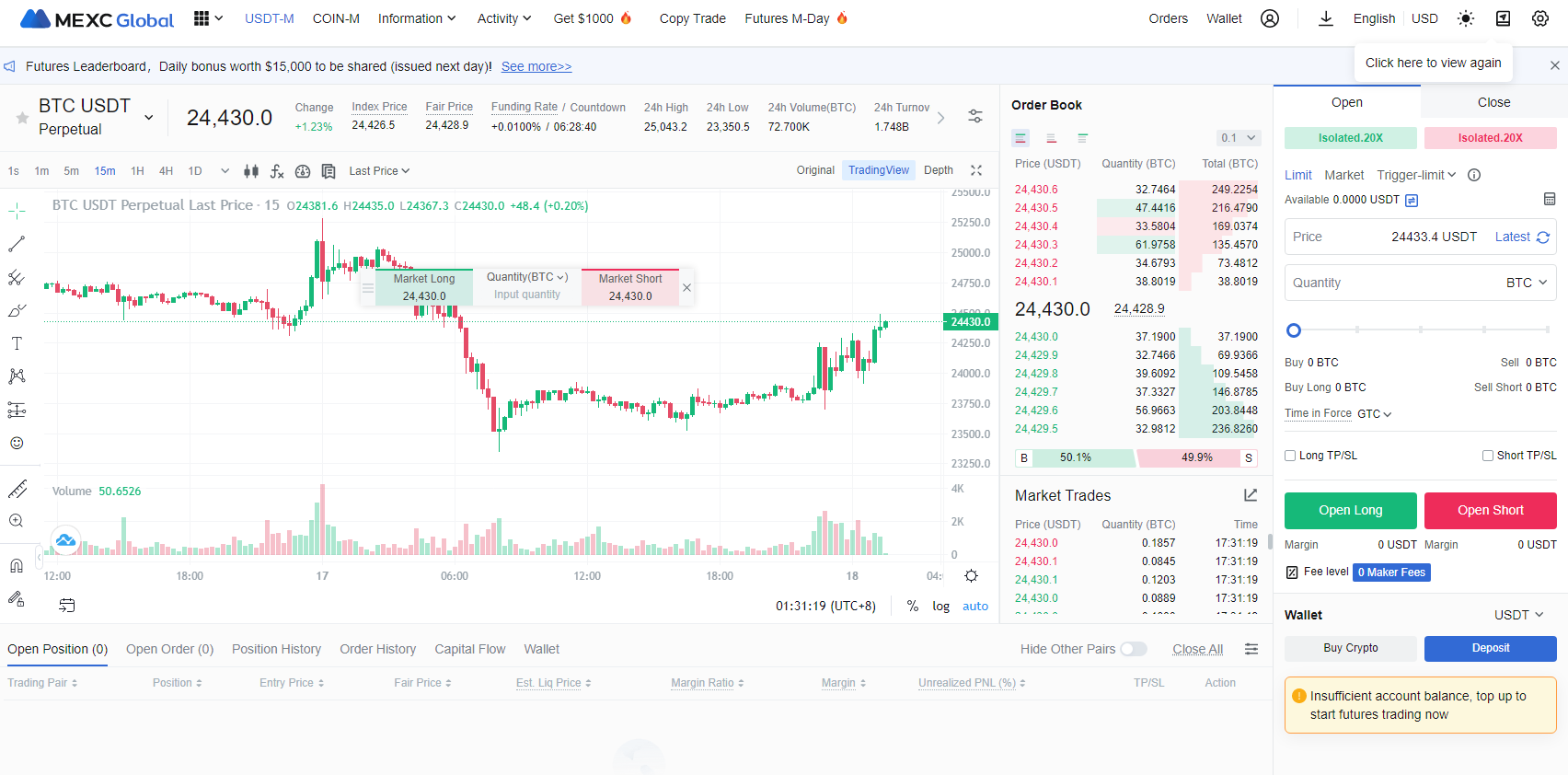The image size is (1568, 775).
Task: Expand more time intervals dropdown
Action: click(225, 171)
